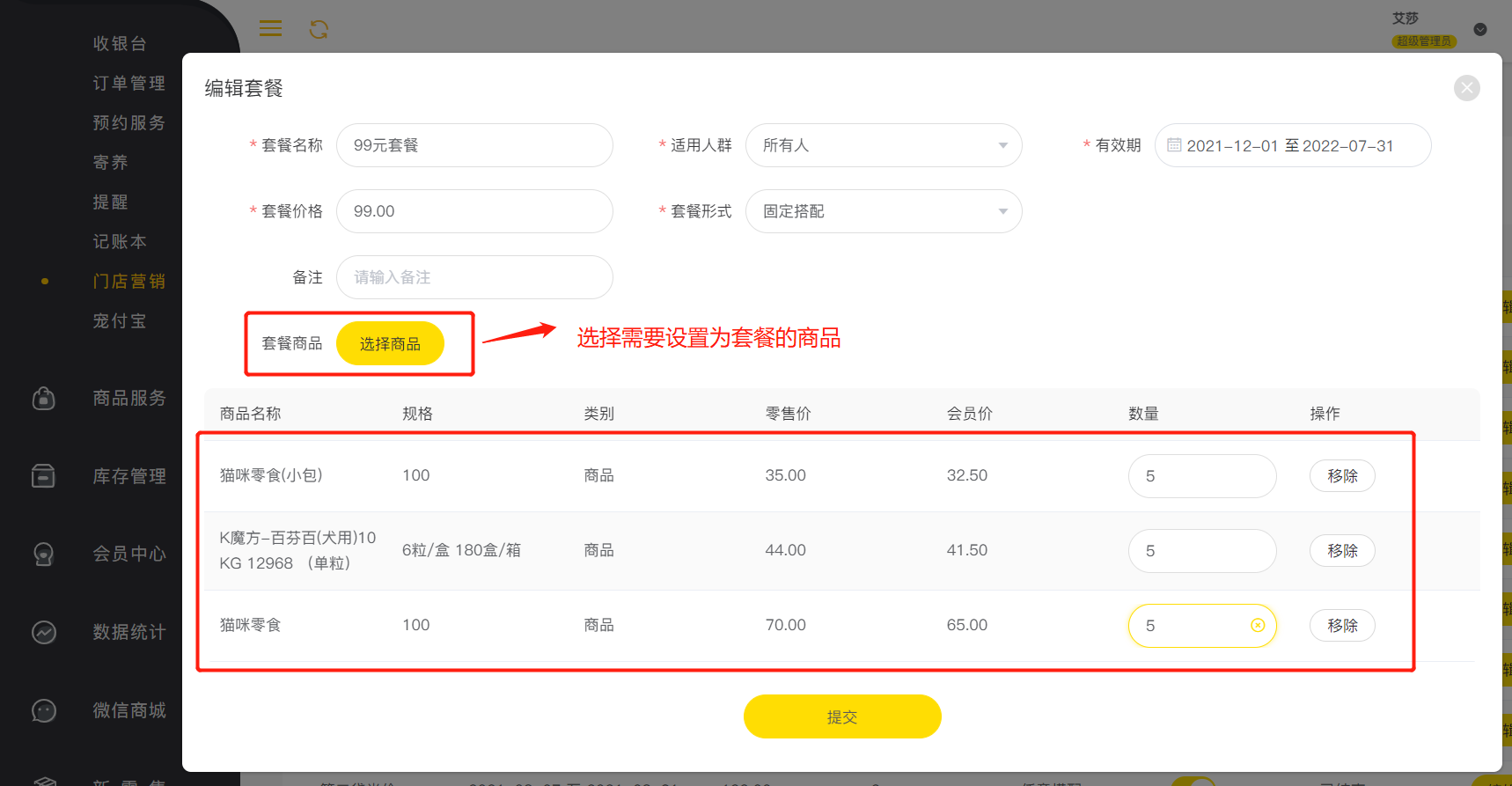Expand the 套餐形式 dropdown
This screenshot has height=786, width=1512.
pyautogui.click(x=884, y=211)
